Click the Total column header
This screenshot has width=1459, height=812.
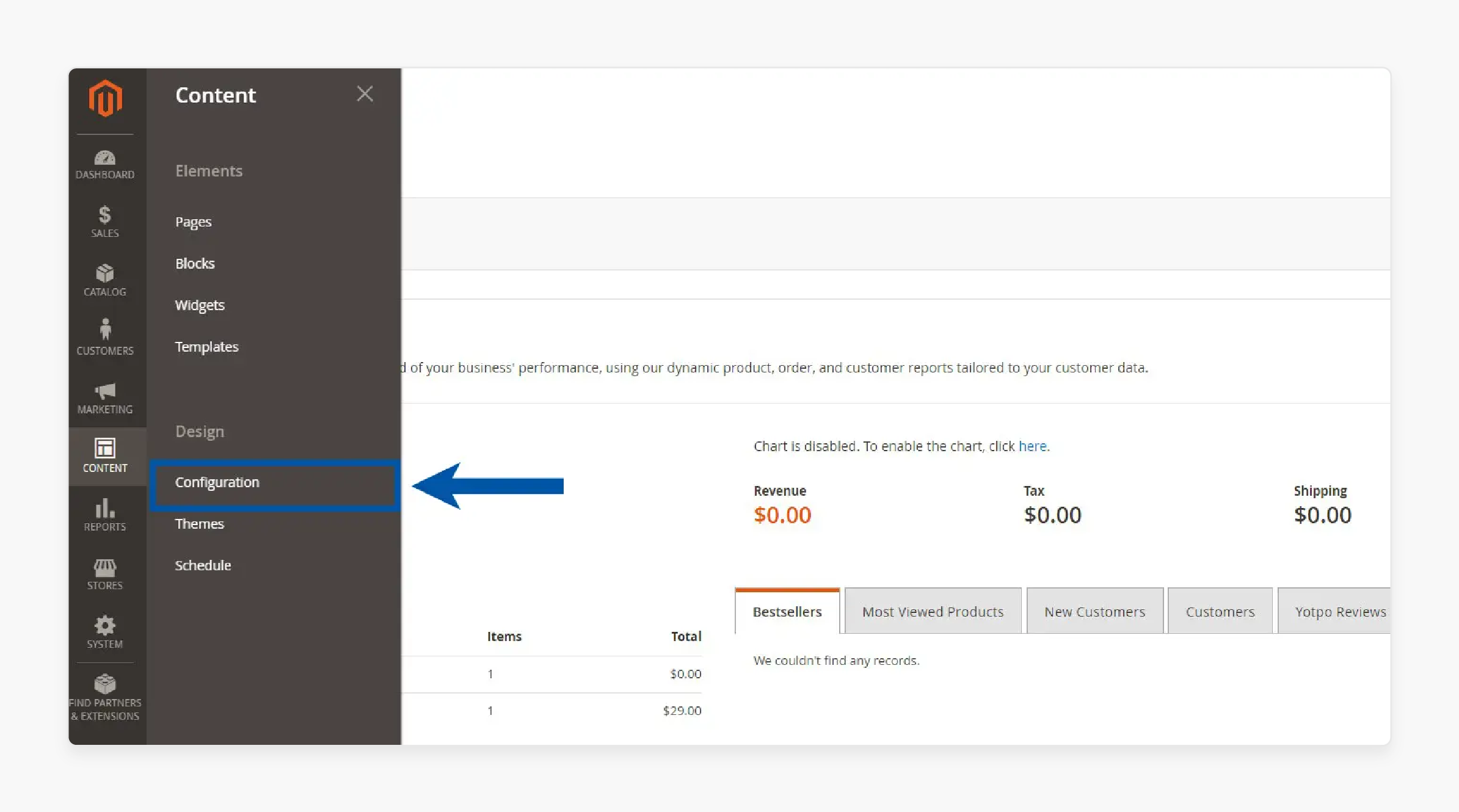(x=686, y=636)
